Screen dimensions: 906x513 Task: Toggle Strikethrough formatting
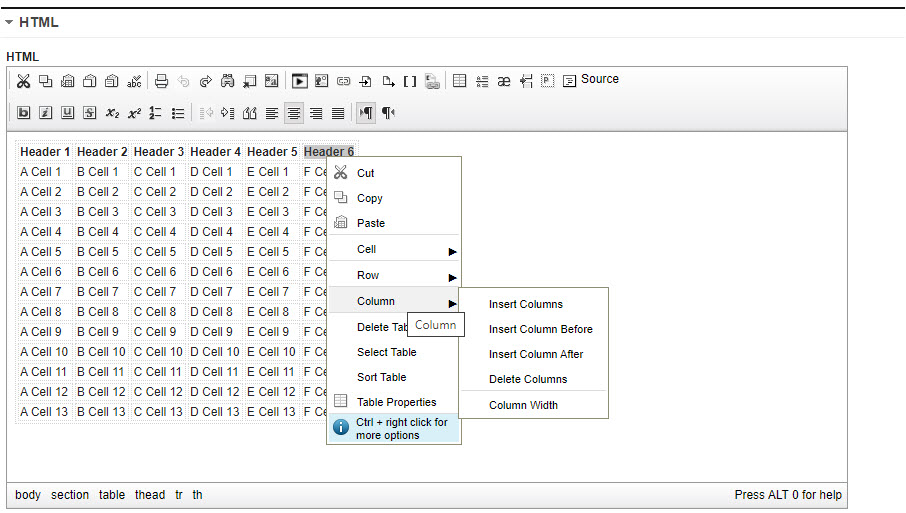[x=90, y=113]
